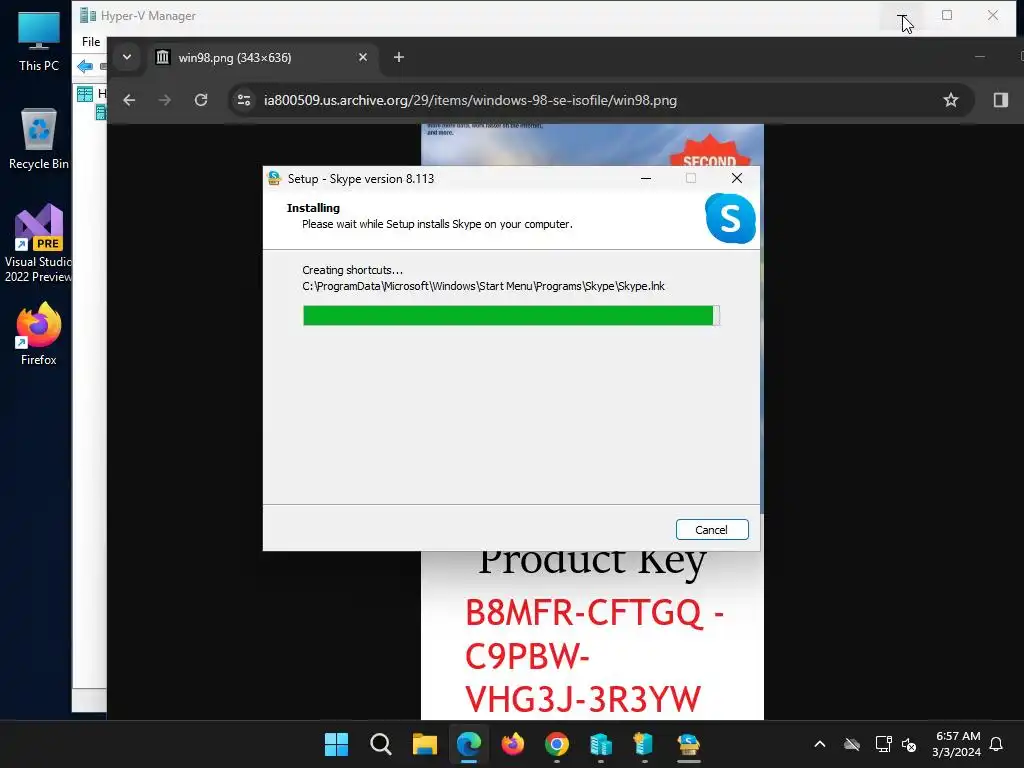The image size is (1024, 768).
Task: Close the win98.png tab
Action: click(x=363, y=57)
